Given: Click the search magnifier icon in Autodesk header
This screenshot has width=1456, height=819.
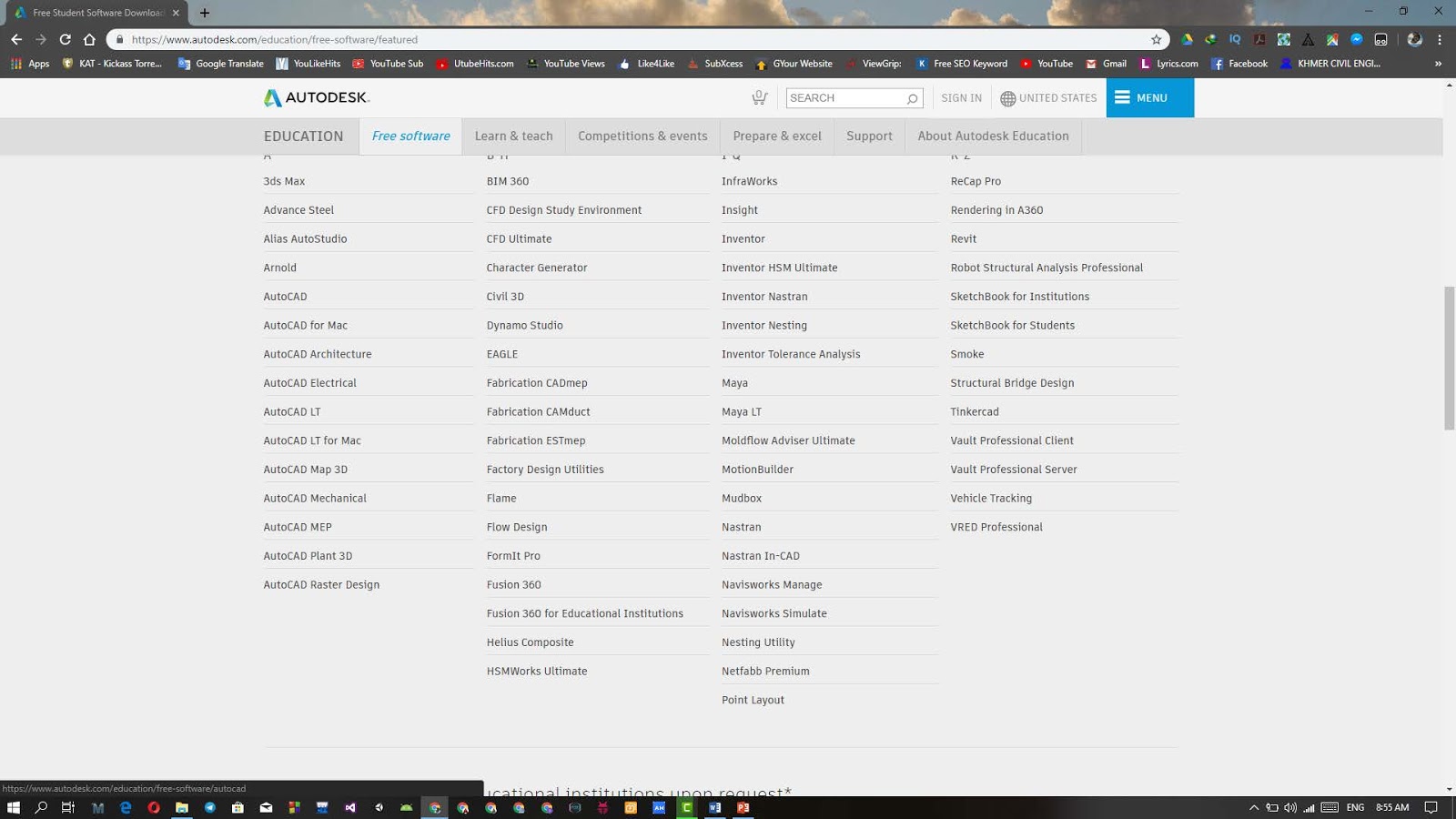Looking at the screenshot, I should 912,98.
